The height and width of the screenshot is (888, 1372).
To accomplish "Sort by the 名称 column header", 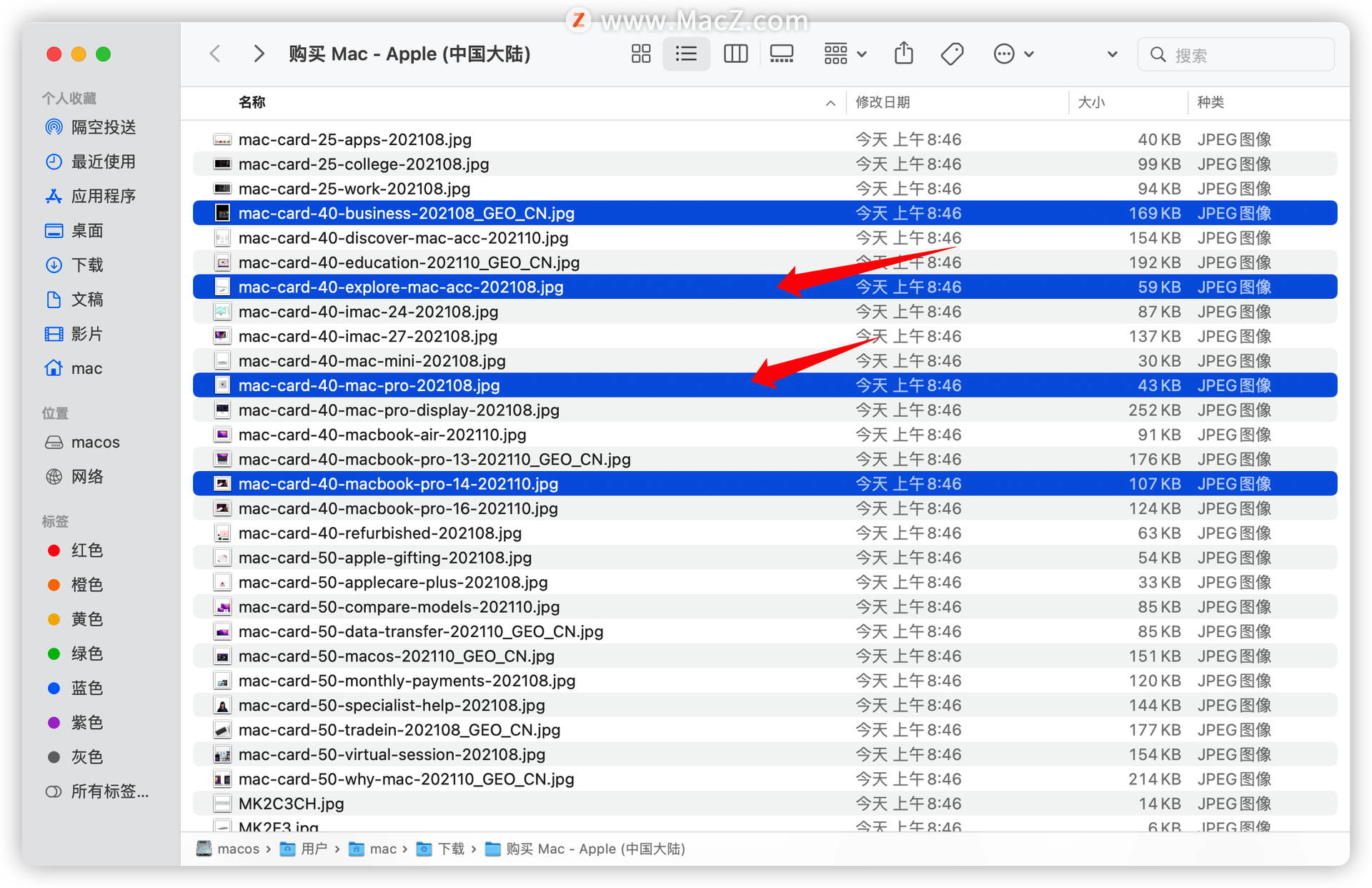I will 252,102.
